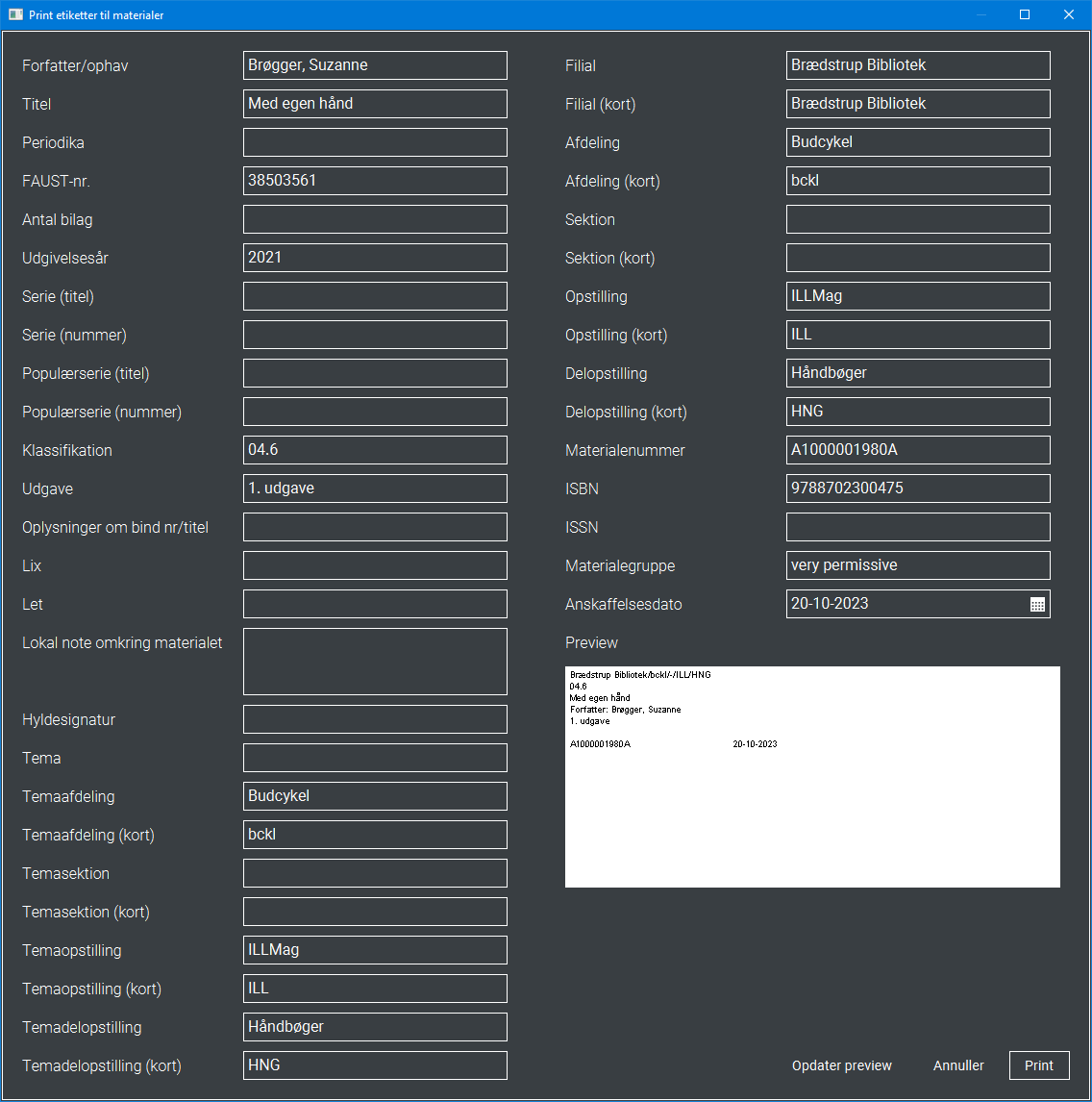Click the ISBN field showing 9788702300475
Viewport: 1092px width, 1102px height.
pyautogui.click(x=918, y=488)
